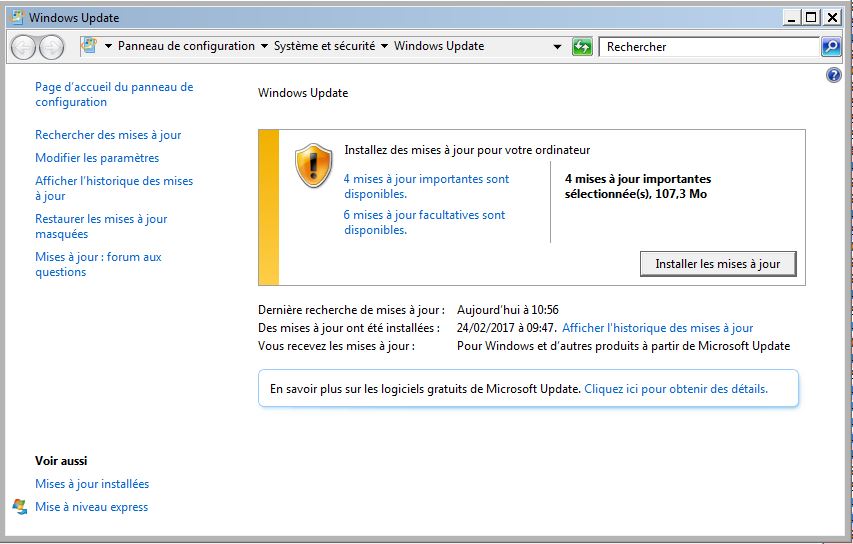This screenshot has width=853, height=544.
Task: Click Installer les mises à jour button
Action: click(718, 264)
